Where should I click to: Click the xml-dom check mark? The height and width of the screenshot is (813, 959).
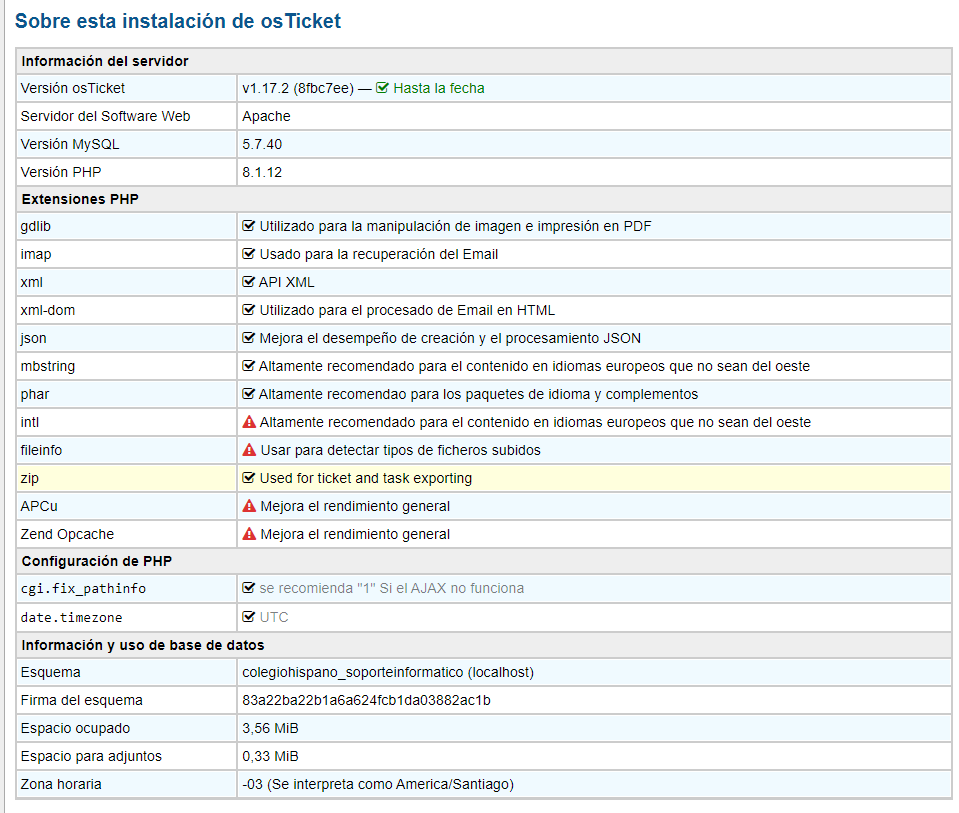(x=249, y=310)
